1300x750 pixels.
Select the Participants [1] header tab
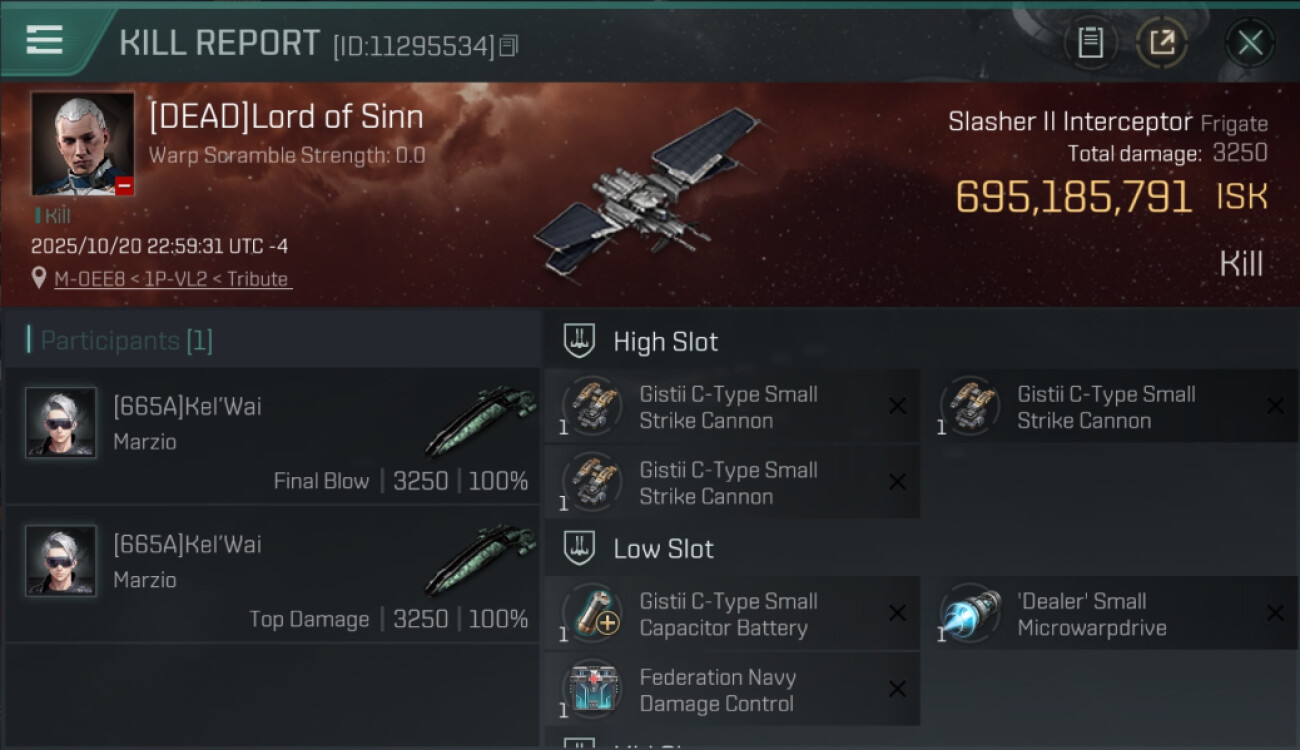point(120,340)
